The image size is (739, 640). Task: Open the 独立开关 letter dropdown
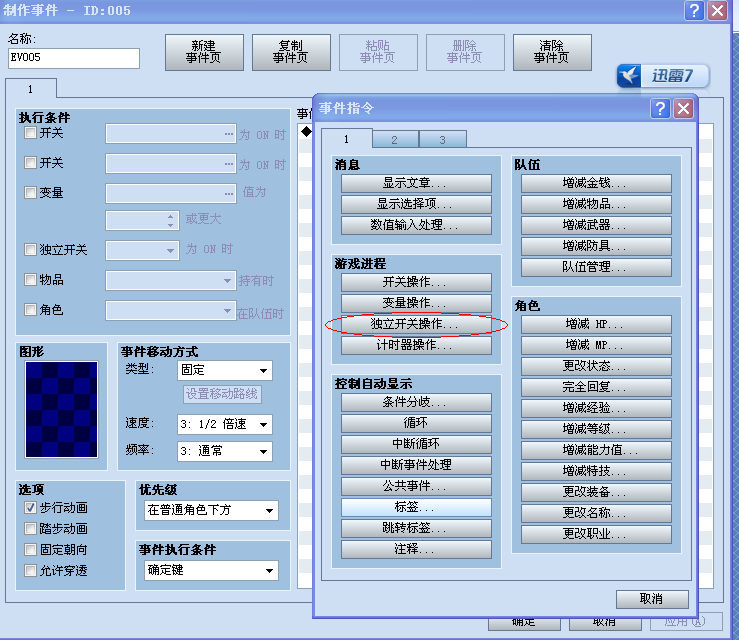tap(142, 250)
